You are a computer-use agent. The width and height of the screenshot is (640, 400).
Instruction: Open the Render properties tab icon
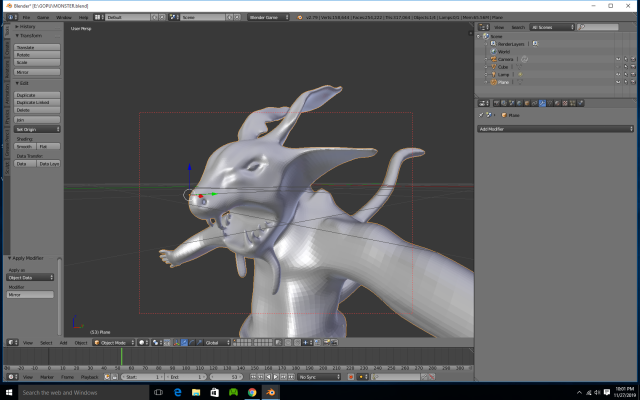(x=497, y=103)
